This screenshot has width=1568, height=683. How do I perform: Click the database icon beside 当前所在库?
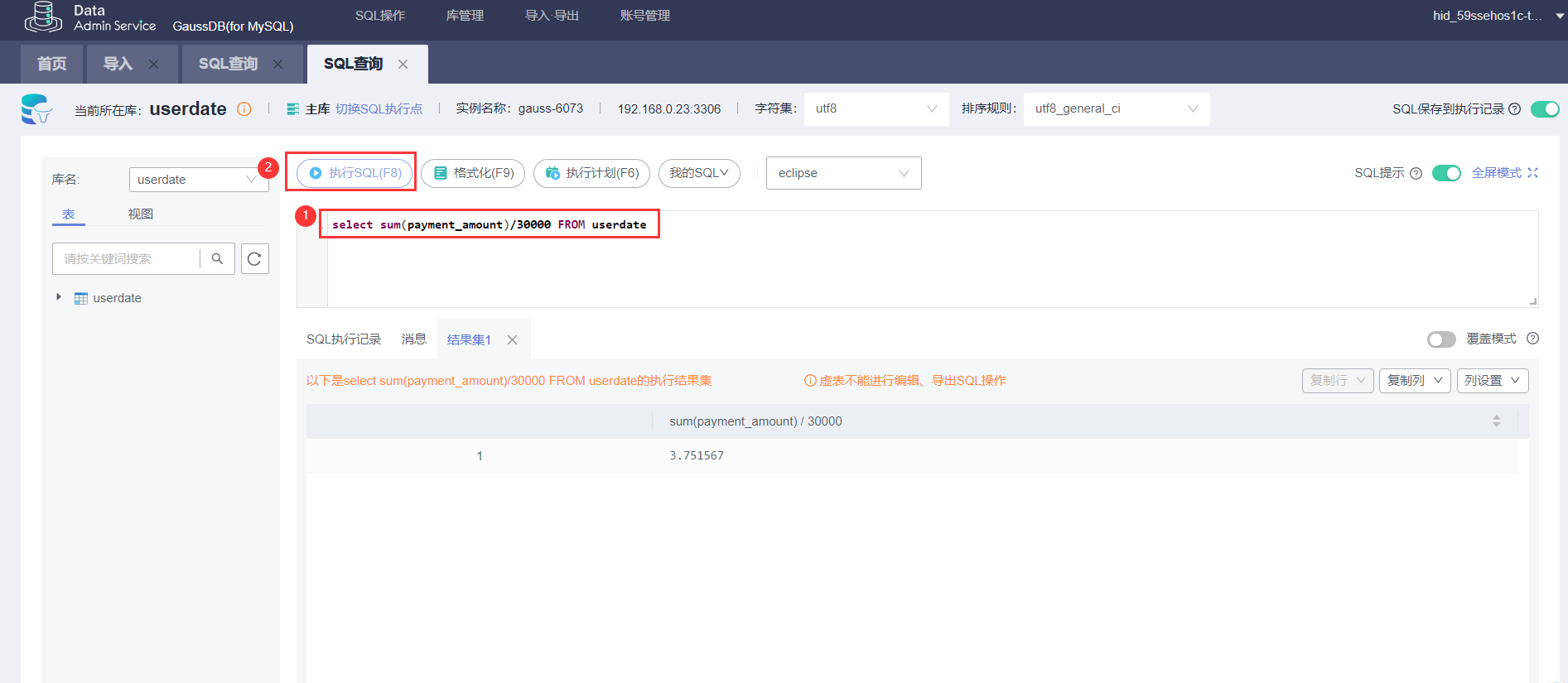click(36, 109)
